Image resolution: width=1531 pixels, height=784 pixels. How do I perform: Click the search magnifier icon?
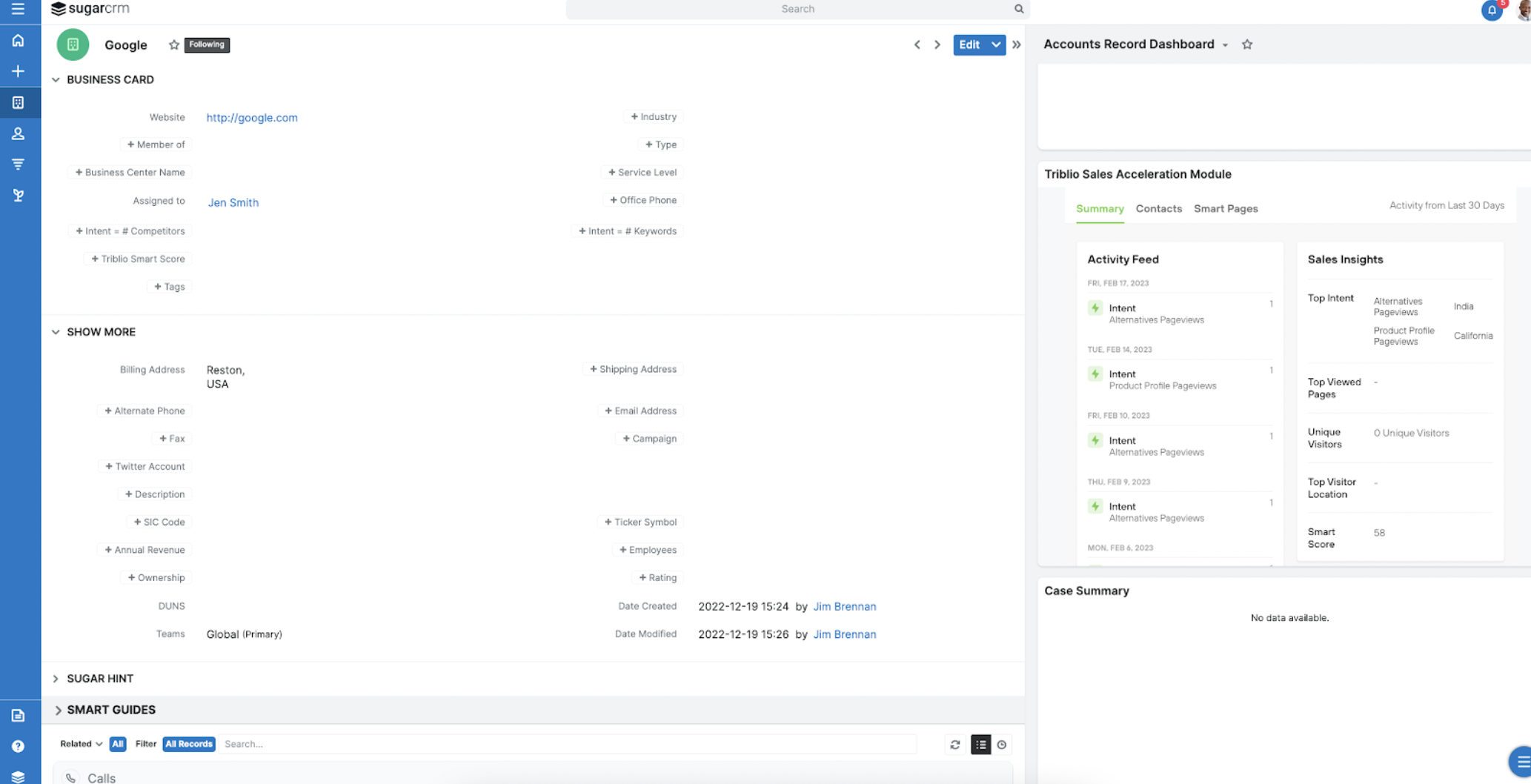coord(1019,9)
